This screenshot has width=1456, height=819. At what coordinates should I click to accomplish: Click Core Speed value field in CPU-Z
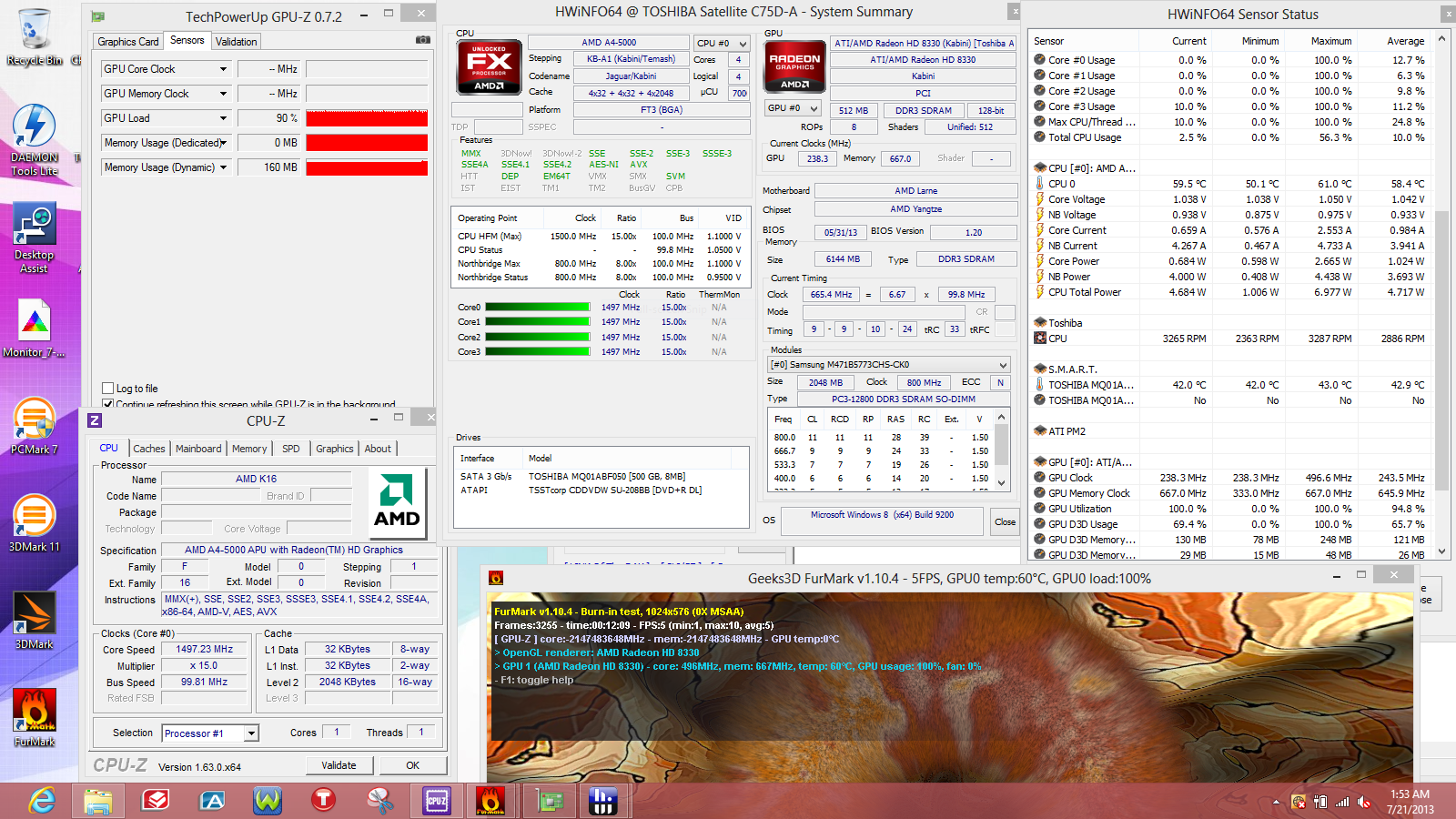(205, 650)
